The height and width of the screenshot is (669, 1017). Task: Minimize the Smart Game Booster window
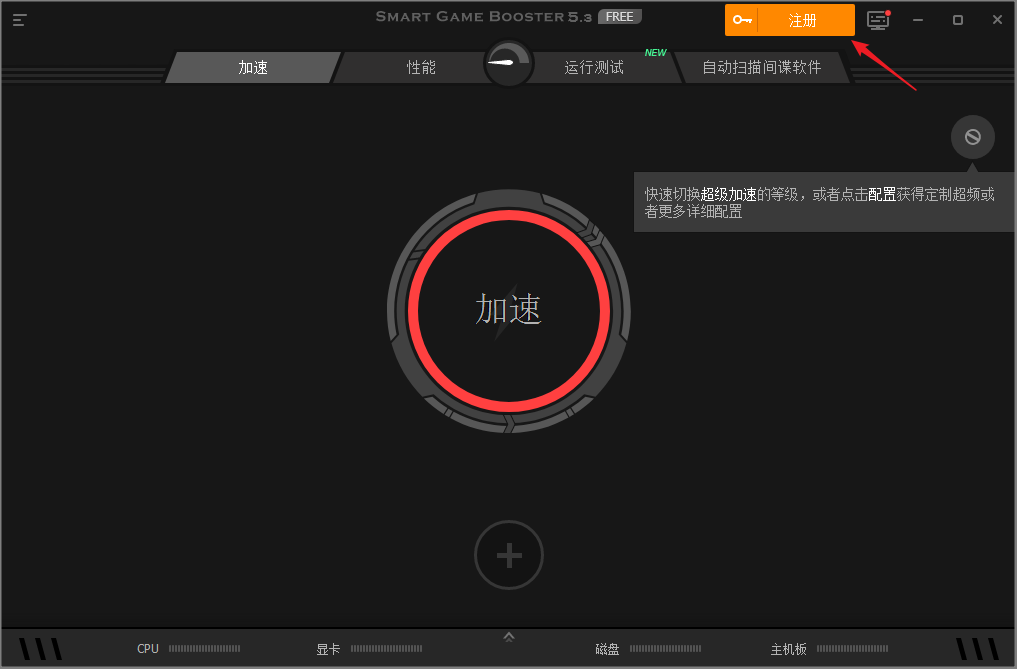[x=918, y=20]
